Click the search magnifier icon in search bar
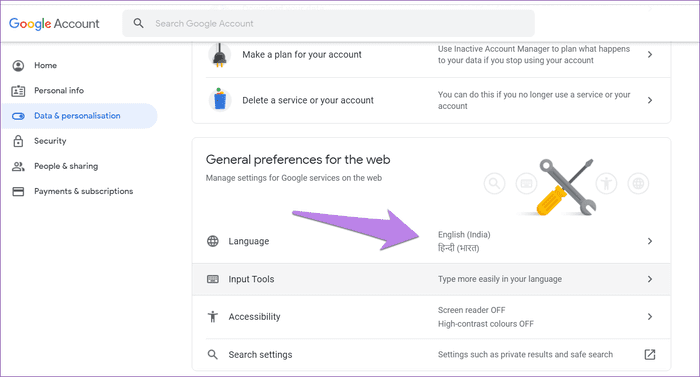This screenshot has width=700, height=377. tap(138, 23)
